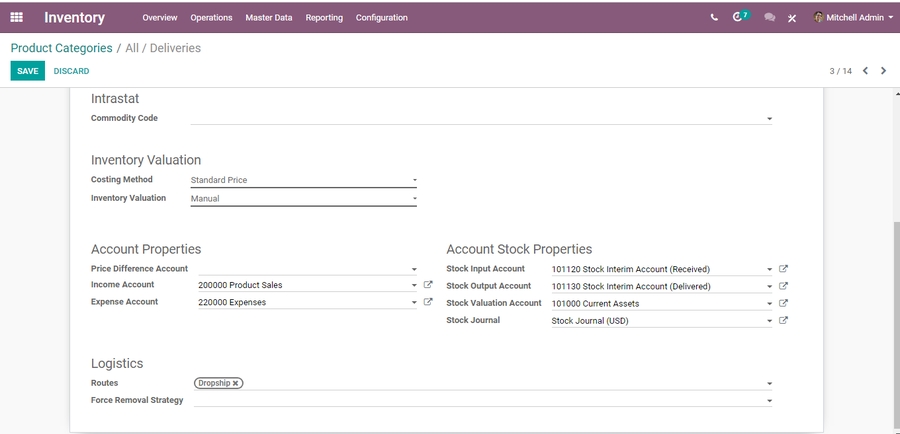The image size is (900, 434).
Task: Open Stock Input Account external link
Action: click(x=784, y=269)
